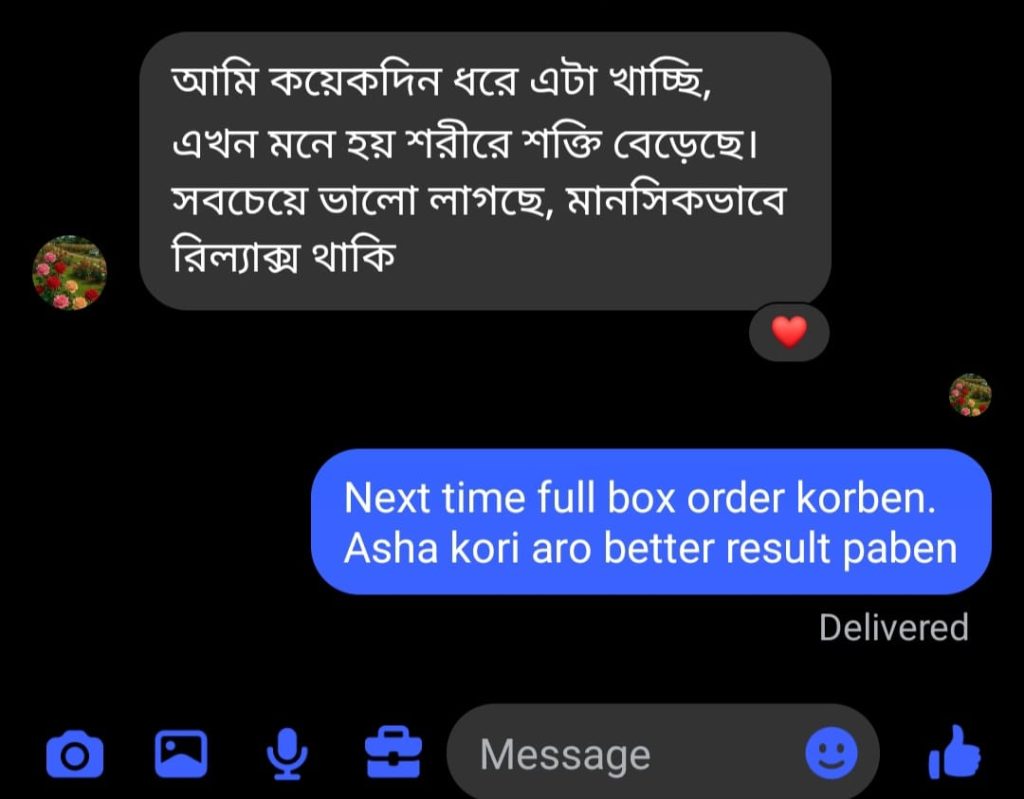Click the line "আমি কয়েকদিন ধরে এটা খাচ্ছি,"
The height and width of the screenshot is (799, 1024).
point(442,82)
